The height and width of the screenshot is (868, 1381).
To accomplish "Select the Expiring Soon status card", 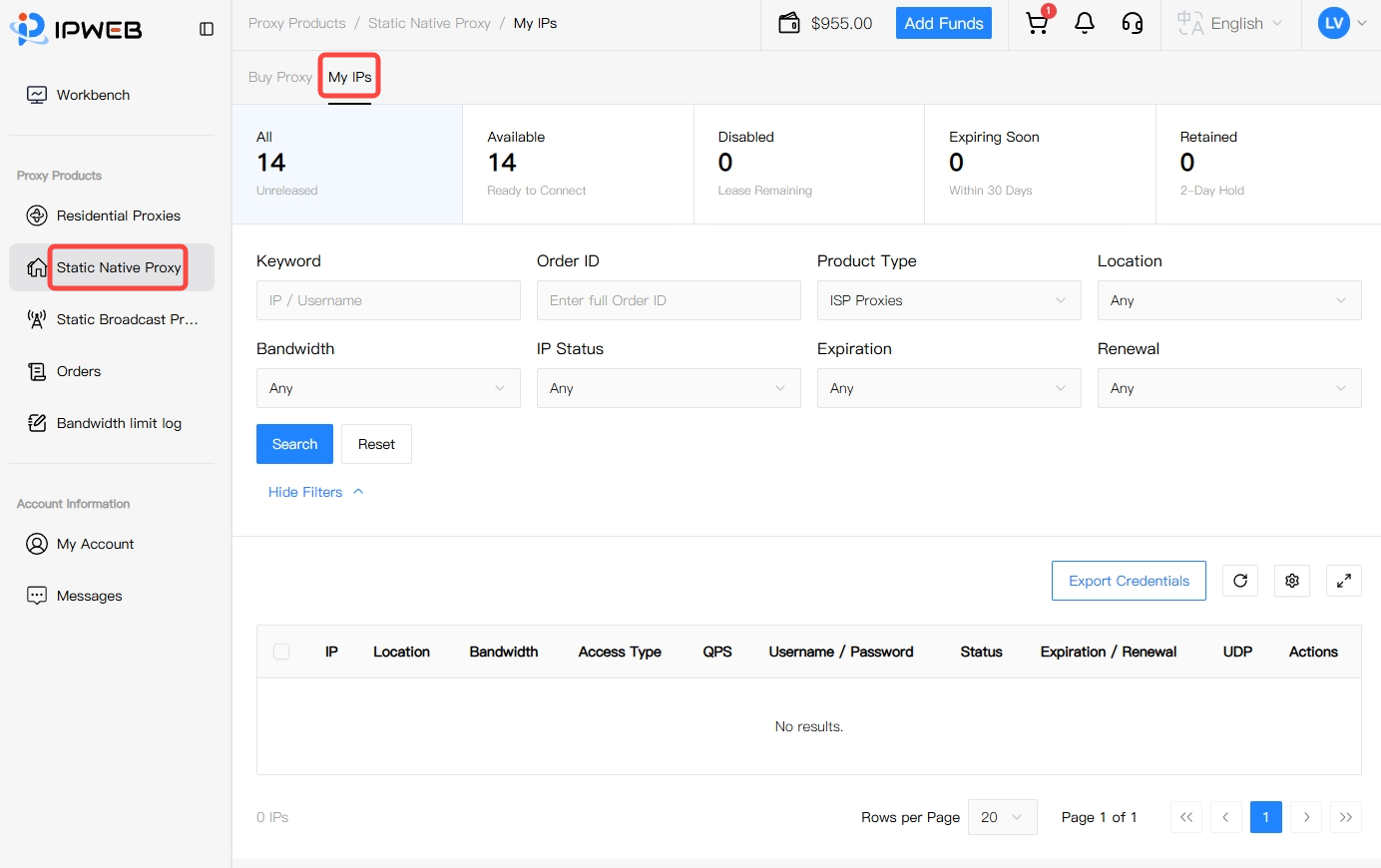I will click(1040, 164).
